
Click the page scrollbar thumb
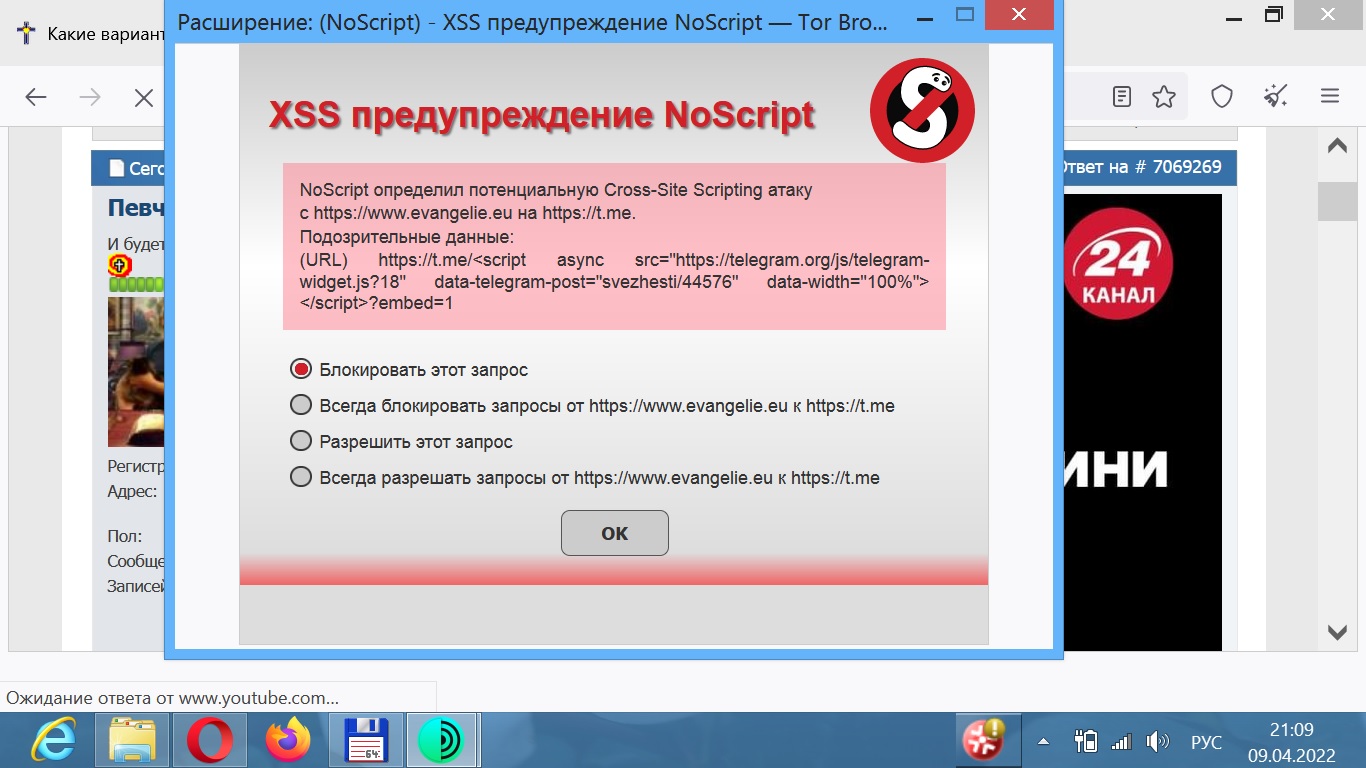coord(1337,202)
